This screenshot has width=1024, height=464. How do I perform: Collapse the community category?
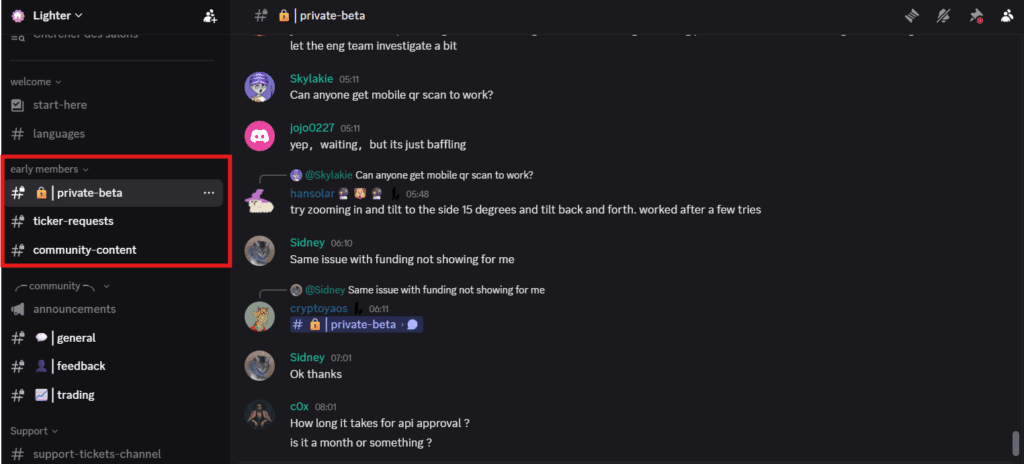pos(63,286)
